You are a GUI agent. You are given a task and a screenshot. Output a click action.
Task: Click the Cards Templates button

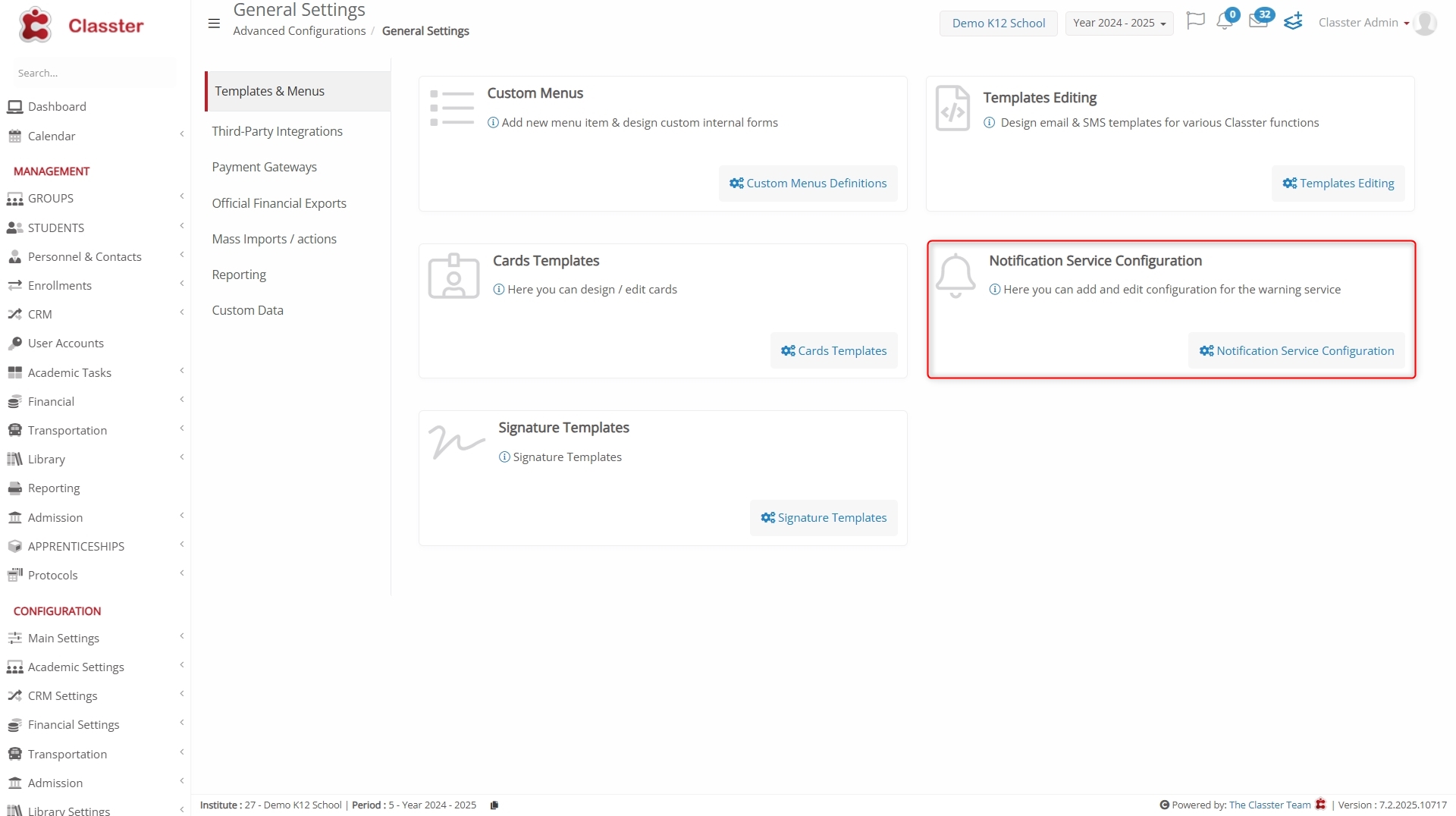[833, 351]
